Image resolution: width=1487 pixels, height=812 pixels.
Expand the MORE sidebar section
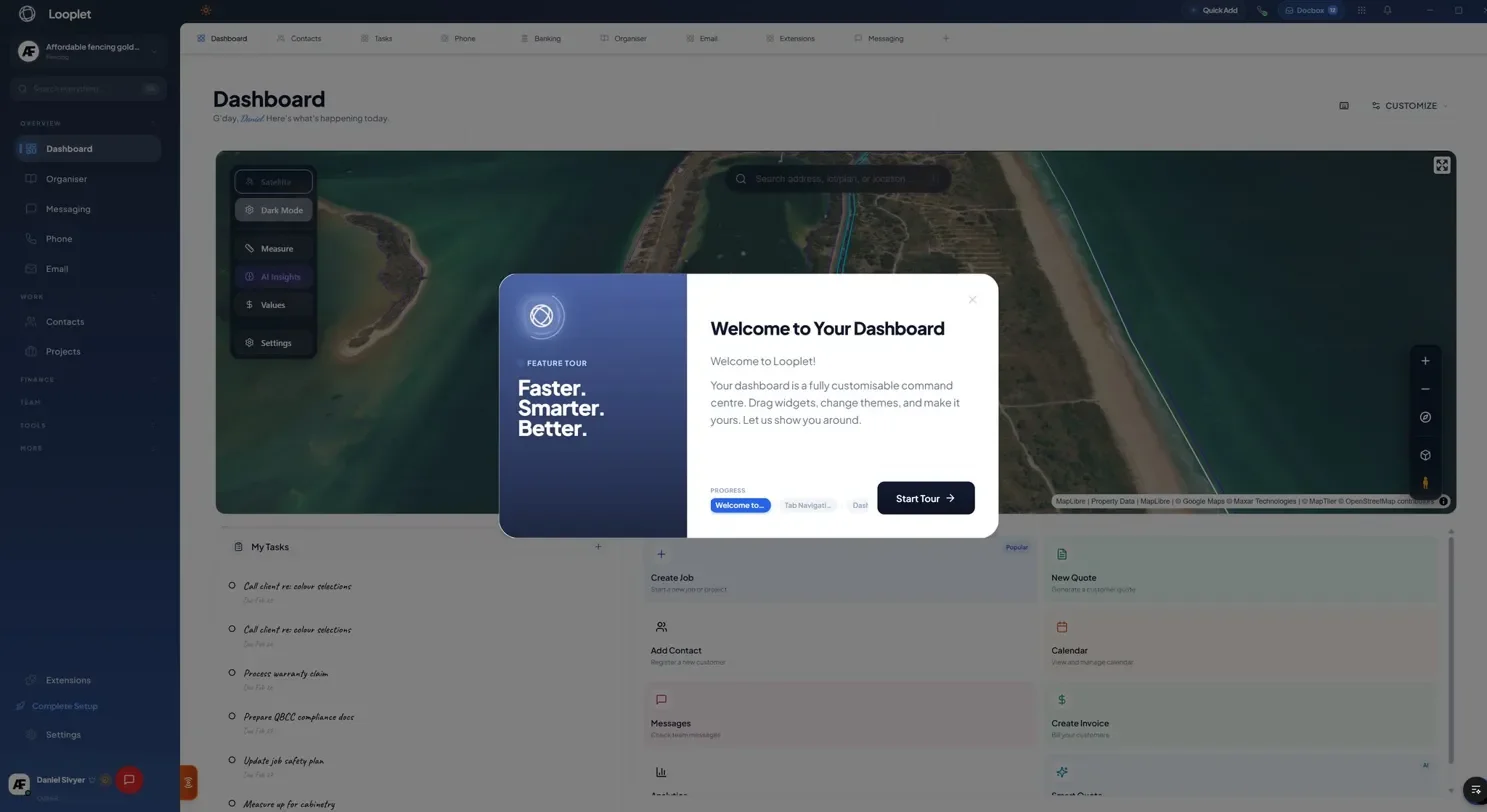pos(88,449)
